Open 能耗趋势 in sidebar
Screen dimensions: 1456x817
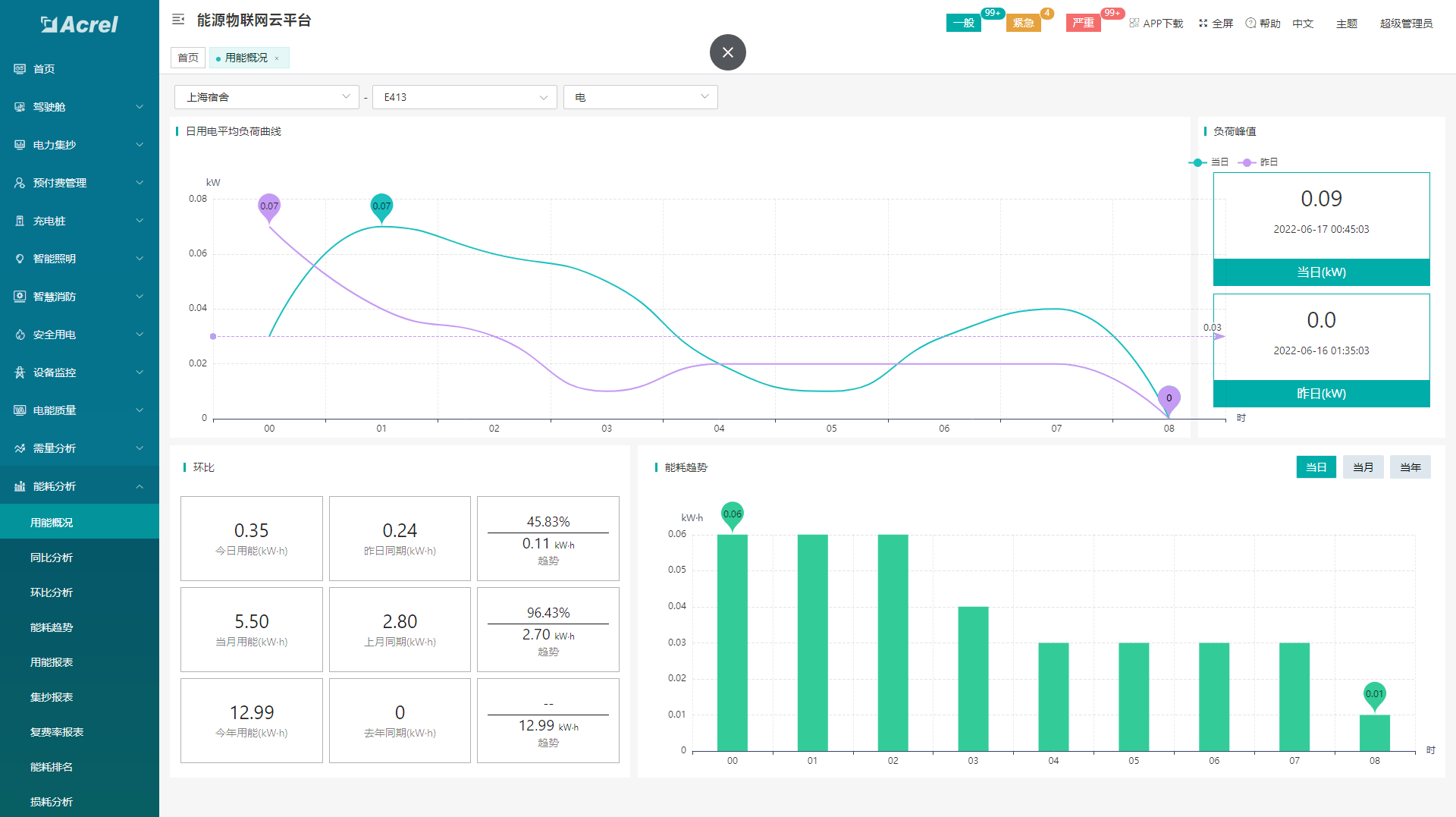(80, 627)
